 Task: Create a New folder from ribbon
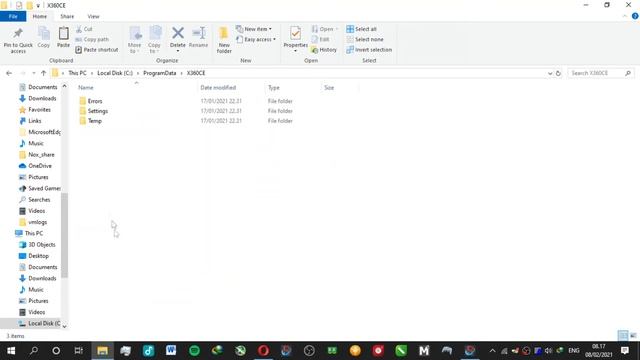pos(224,40)
